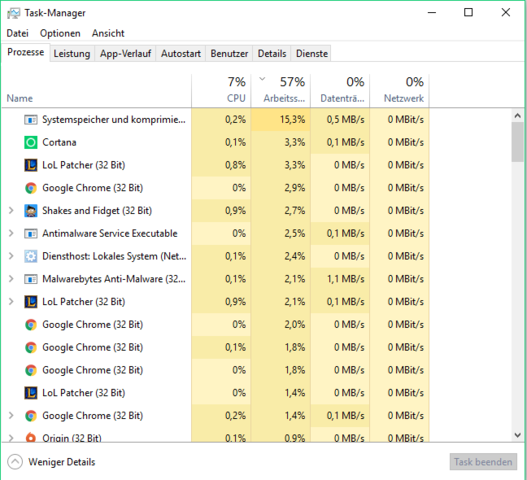Click the '2,9%' memory cell
The image size is (527, 480).
pyautogui.click(x=281, y=188)
